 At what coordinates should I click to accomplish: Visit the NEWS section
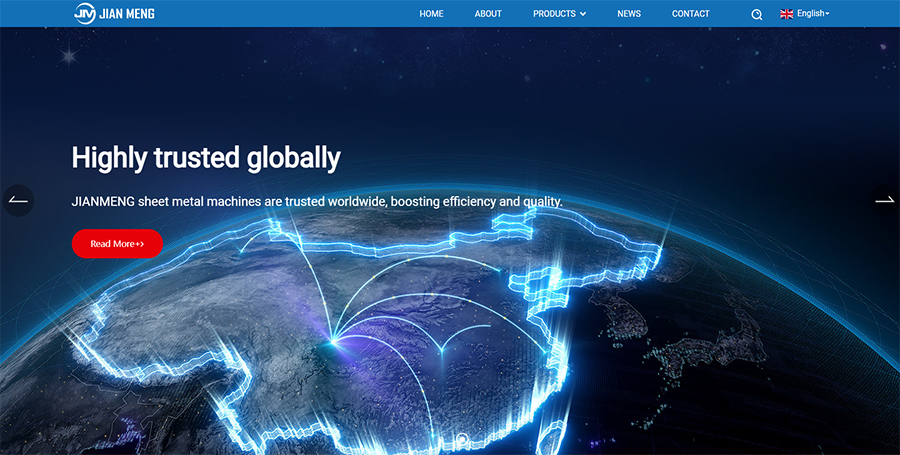pyautogui.click(x=629, y=14)
